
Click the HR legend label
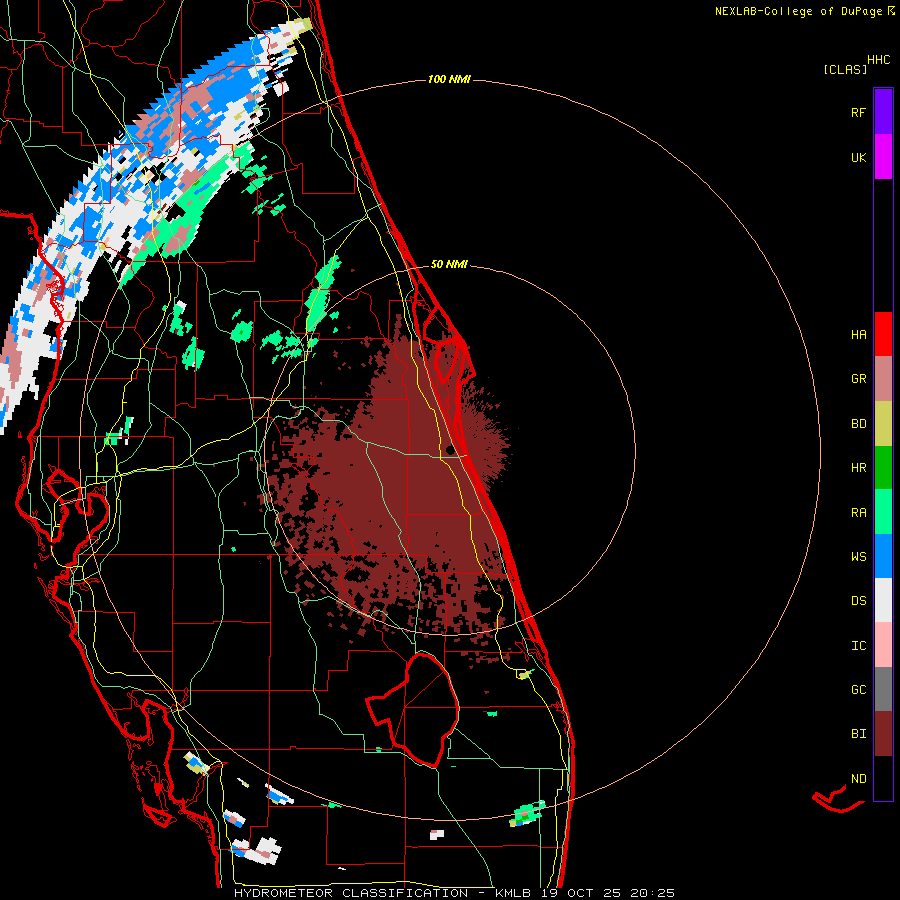point(858,468)
